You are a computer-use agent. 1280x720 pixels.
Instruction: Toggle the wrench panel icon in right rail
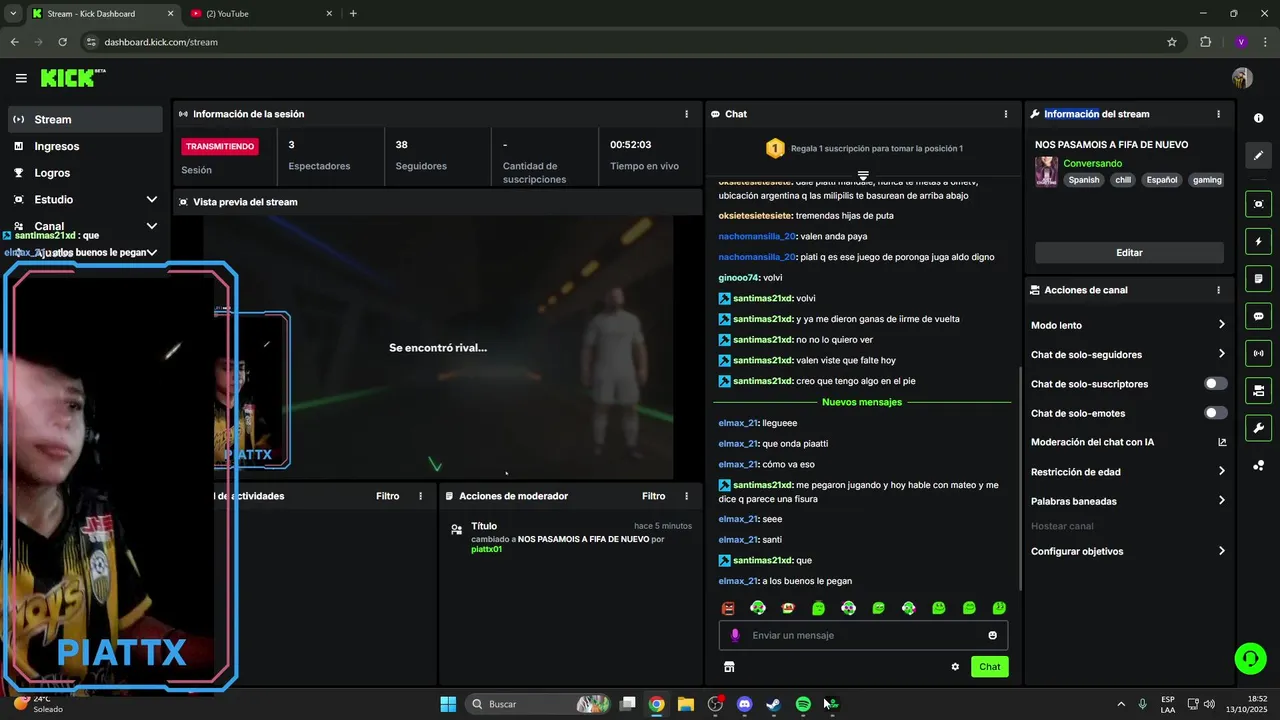coord(1258,428)
